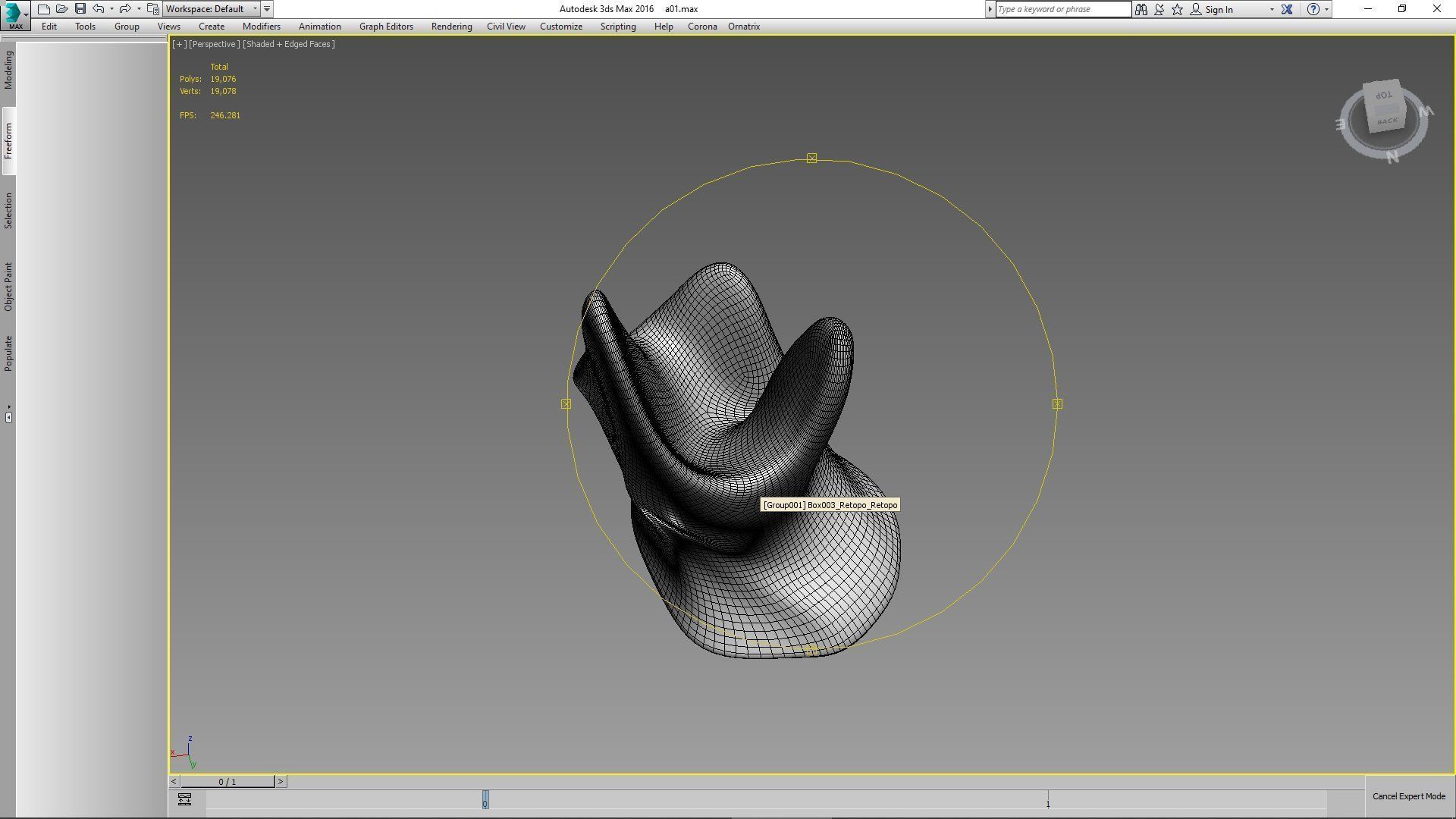Click the Sign In link
Image resolution: width=1456 pixels, height=819 pixels.
[1218, 10]
